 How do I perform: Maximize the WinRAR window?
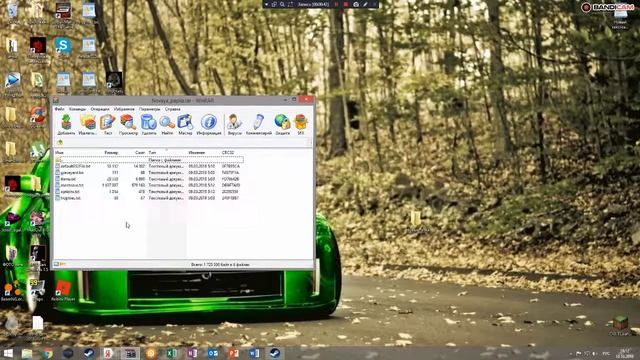[x=294, y=100]
